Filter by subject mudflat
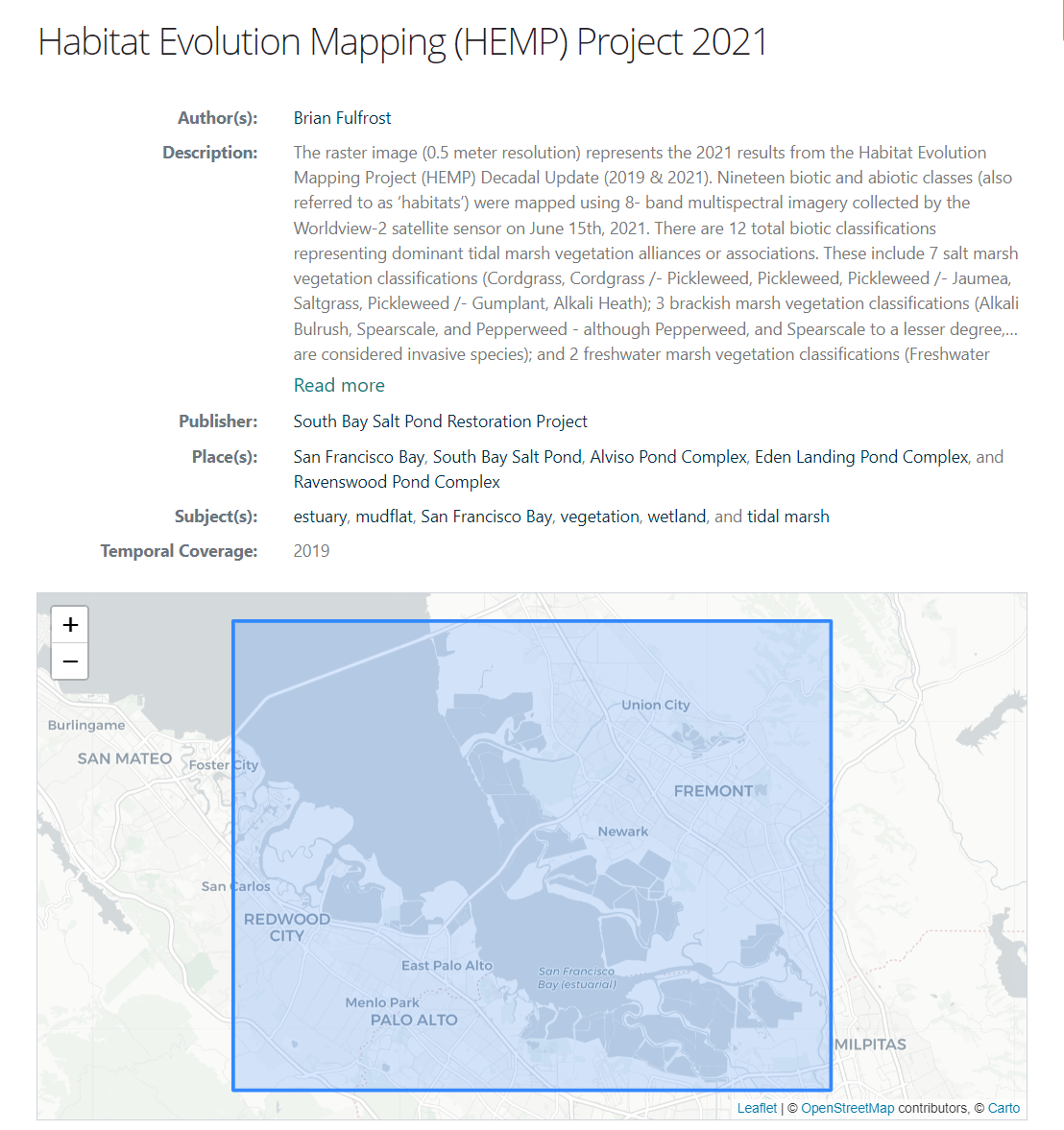This screenshot has width=1064, height=1130. tap(384, 517)
